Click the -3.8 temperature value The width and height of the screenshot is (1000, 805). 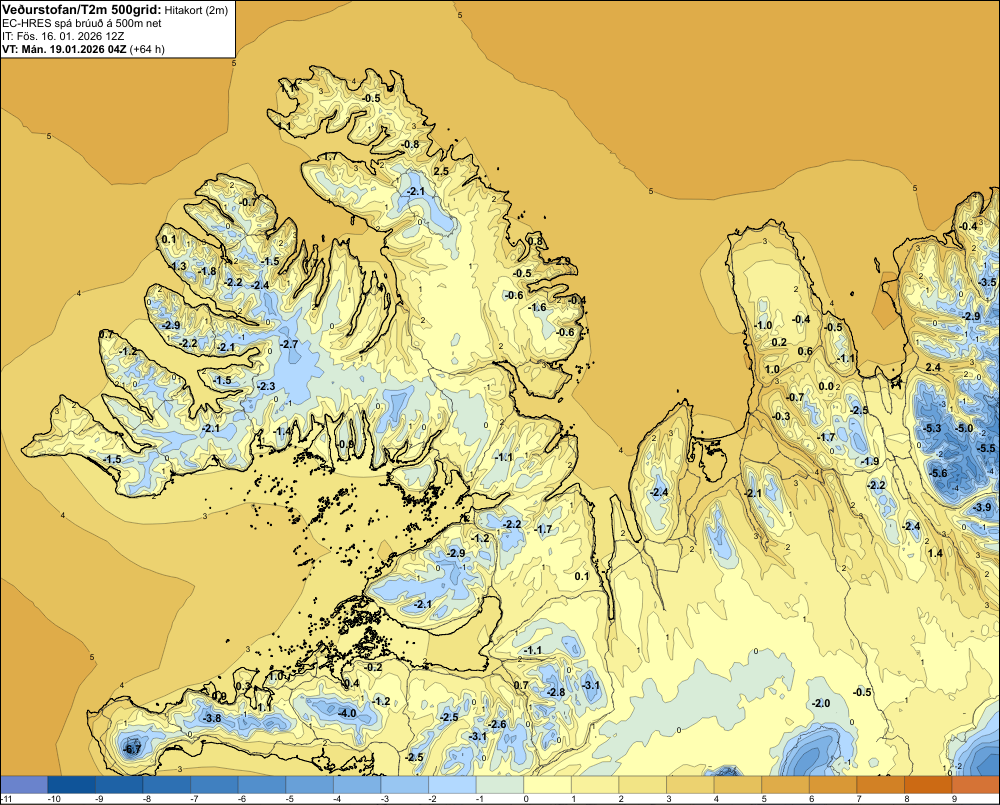point(212,718)
